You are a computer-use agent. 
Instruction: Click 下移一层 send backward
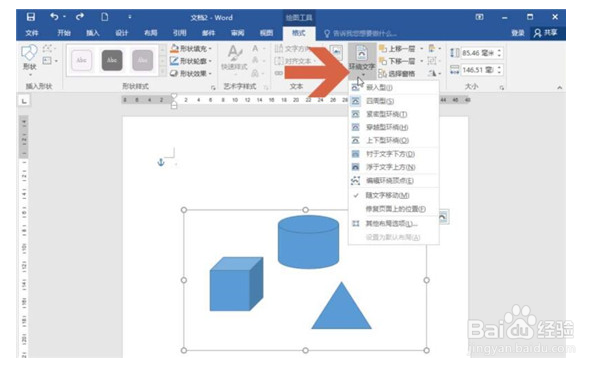[x=398, y=61]
